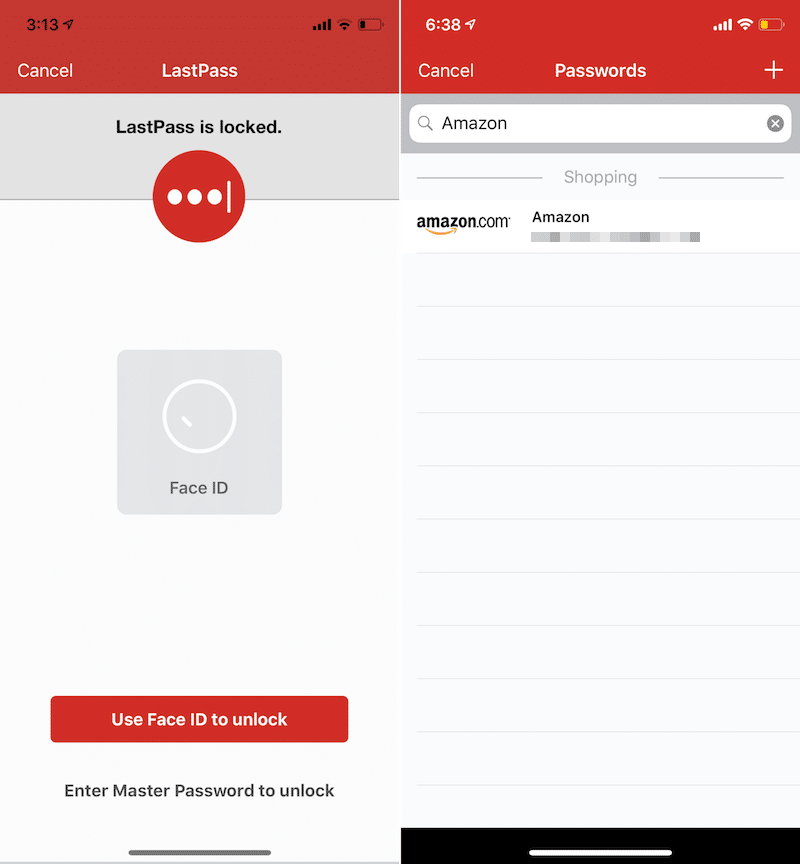Image resolution: width=800 pixels, height=864 pixels.
Task: Add a new password with plus icon
Action: tap(773, 70)
